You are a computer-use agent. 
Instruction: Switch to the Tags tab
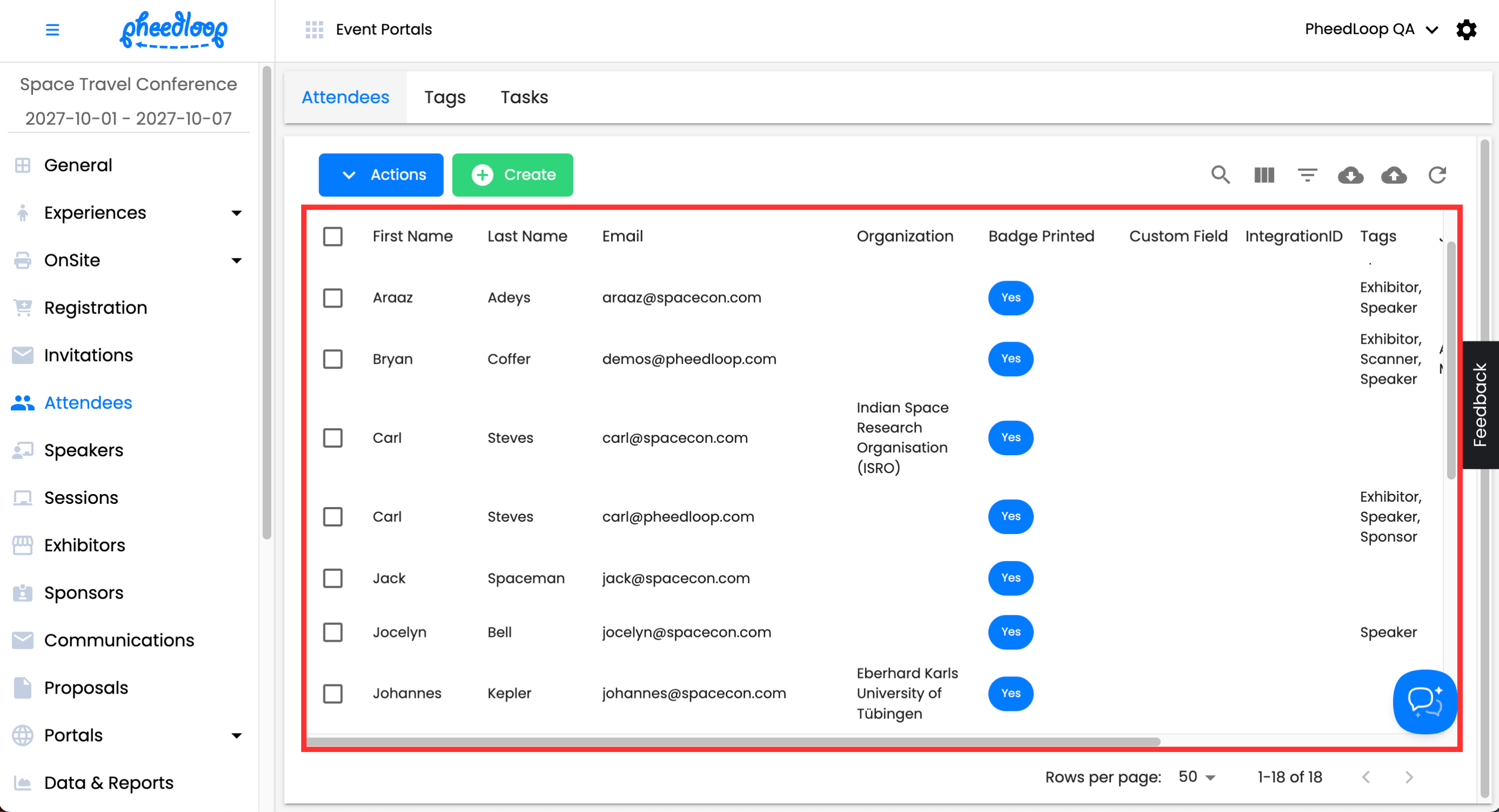(445, 97)
